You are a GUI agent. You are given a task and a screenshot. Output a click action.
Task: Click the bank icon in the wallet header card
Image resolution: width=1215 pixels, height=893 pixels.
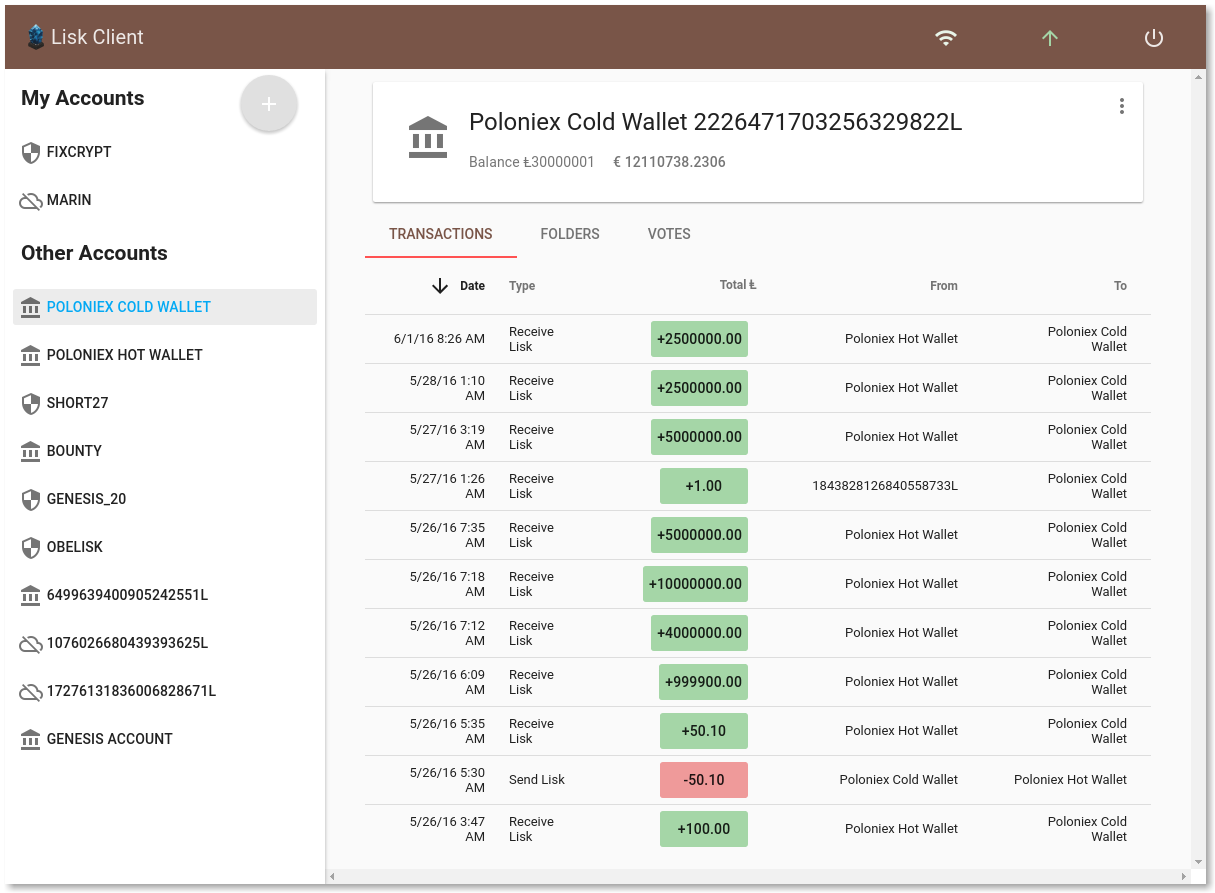(x=428, y=137)
